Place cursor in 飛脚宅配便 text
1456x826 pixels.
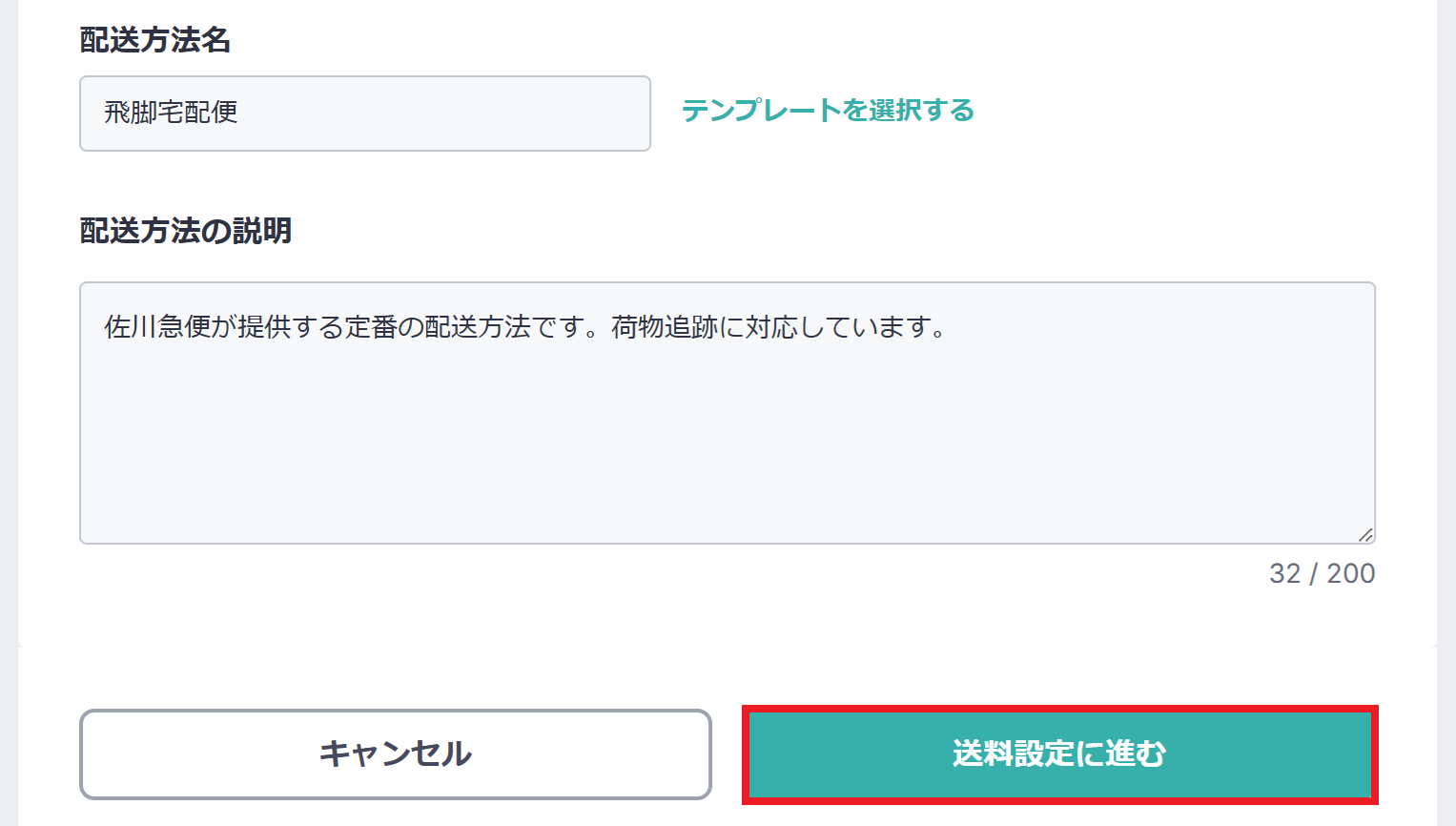point(171,113)
